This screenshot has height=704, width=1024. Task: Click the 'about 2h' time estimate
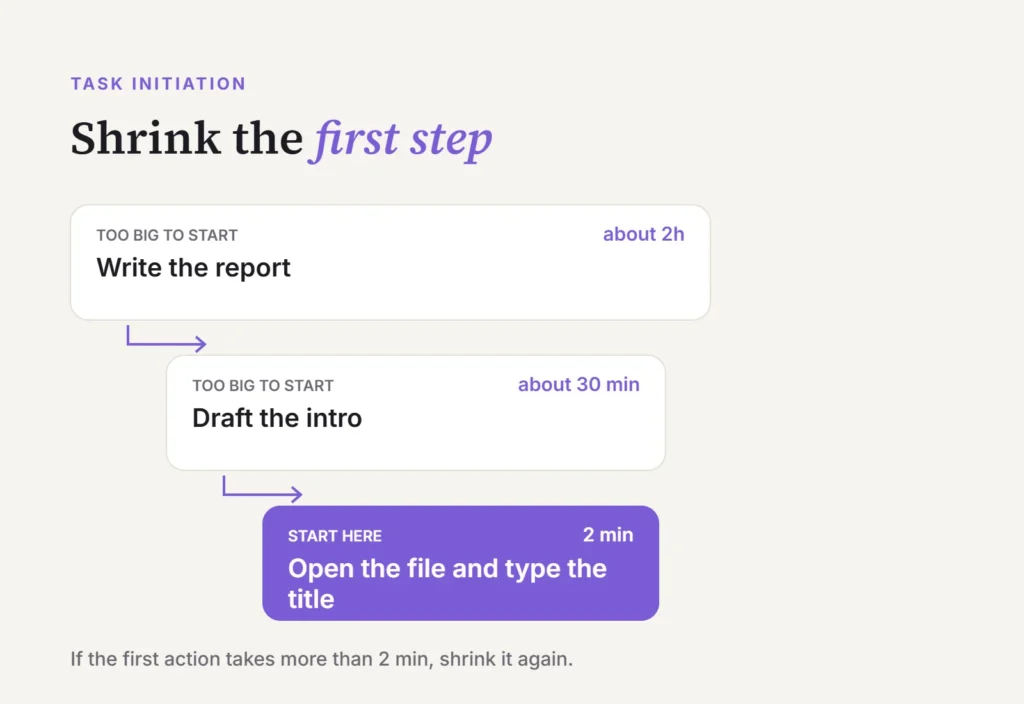coord(643,234)
